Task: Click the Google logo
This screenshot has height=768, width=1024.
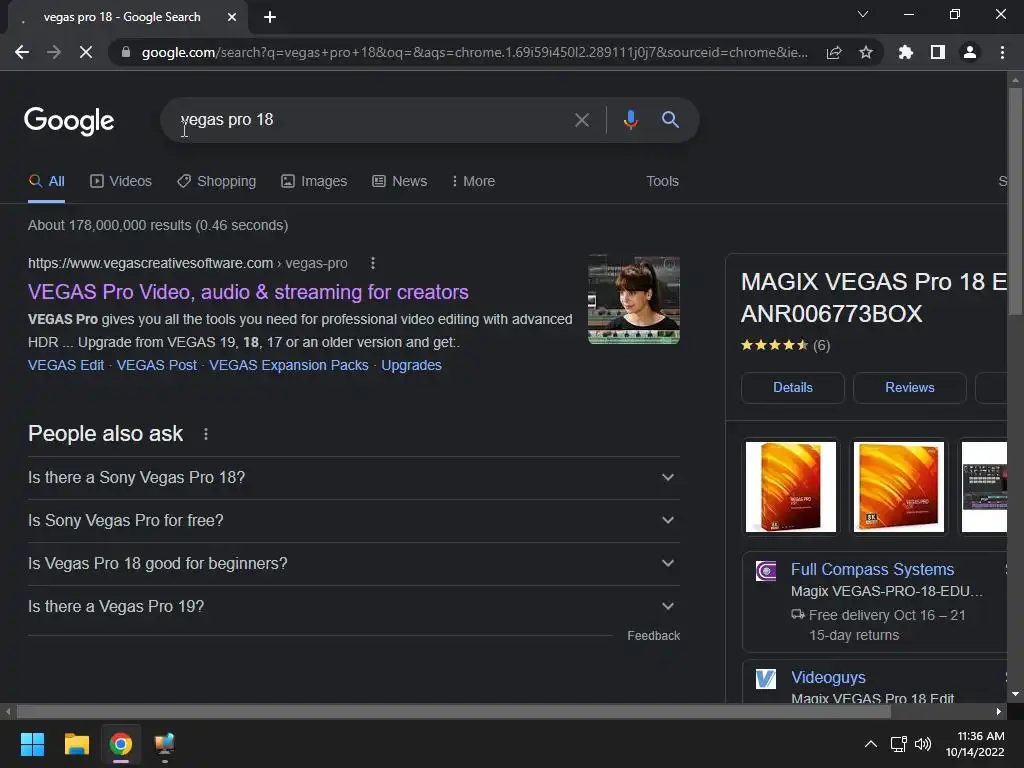Action: pos(69,121)
